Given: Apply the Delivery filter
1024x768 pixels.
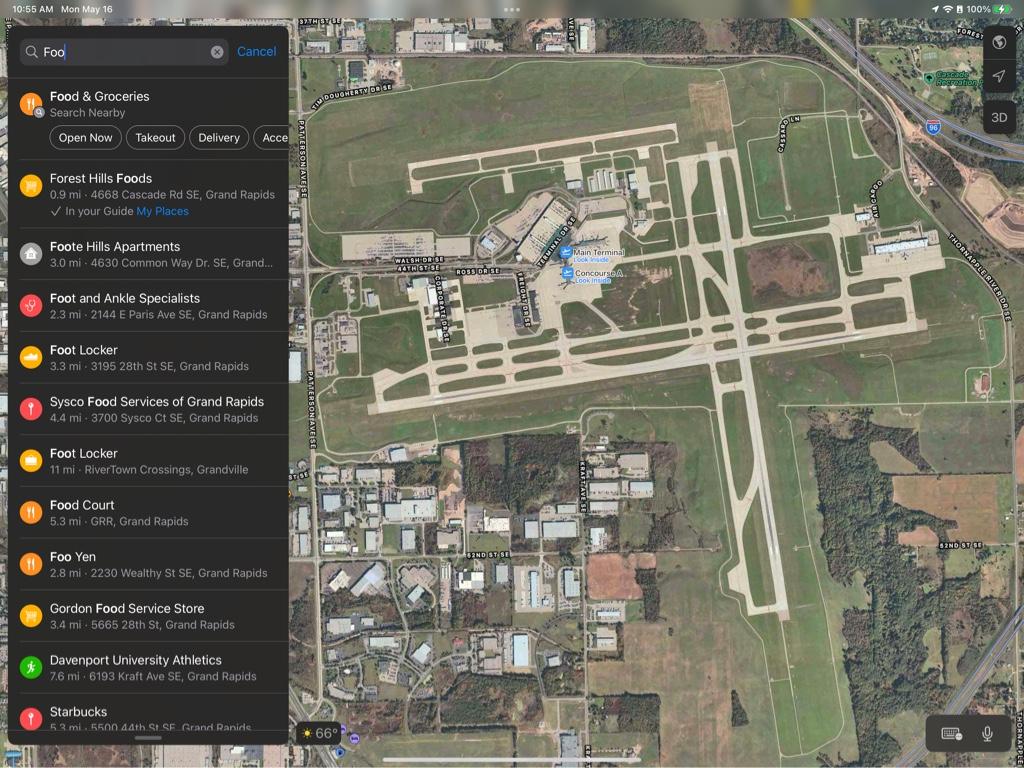Looking at the screenshot, I should (x=219, y=138).
